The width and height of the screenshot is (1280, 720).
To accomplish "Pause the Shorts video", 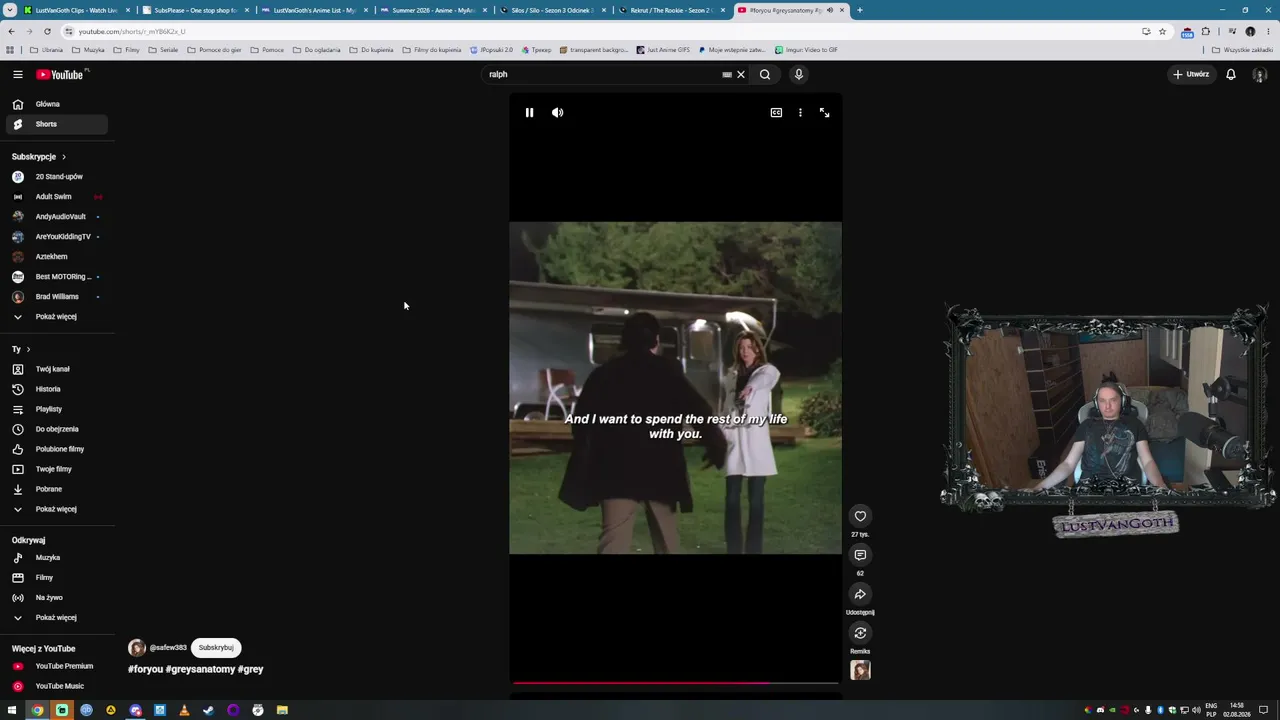I will [529, 113].
